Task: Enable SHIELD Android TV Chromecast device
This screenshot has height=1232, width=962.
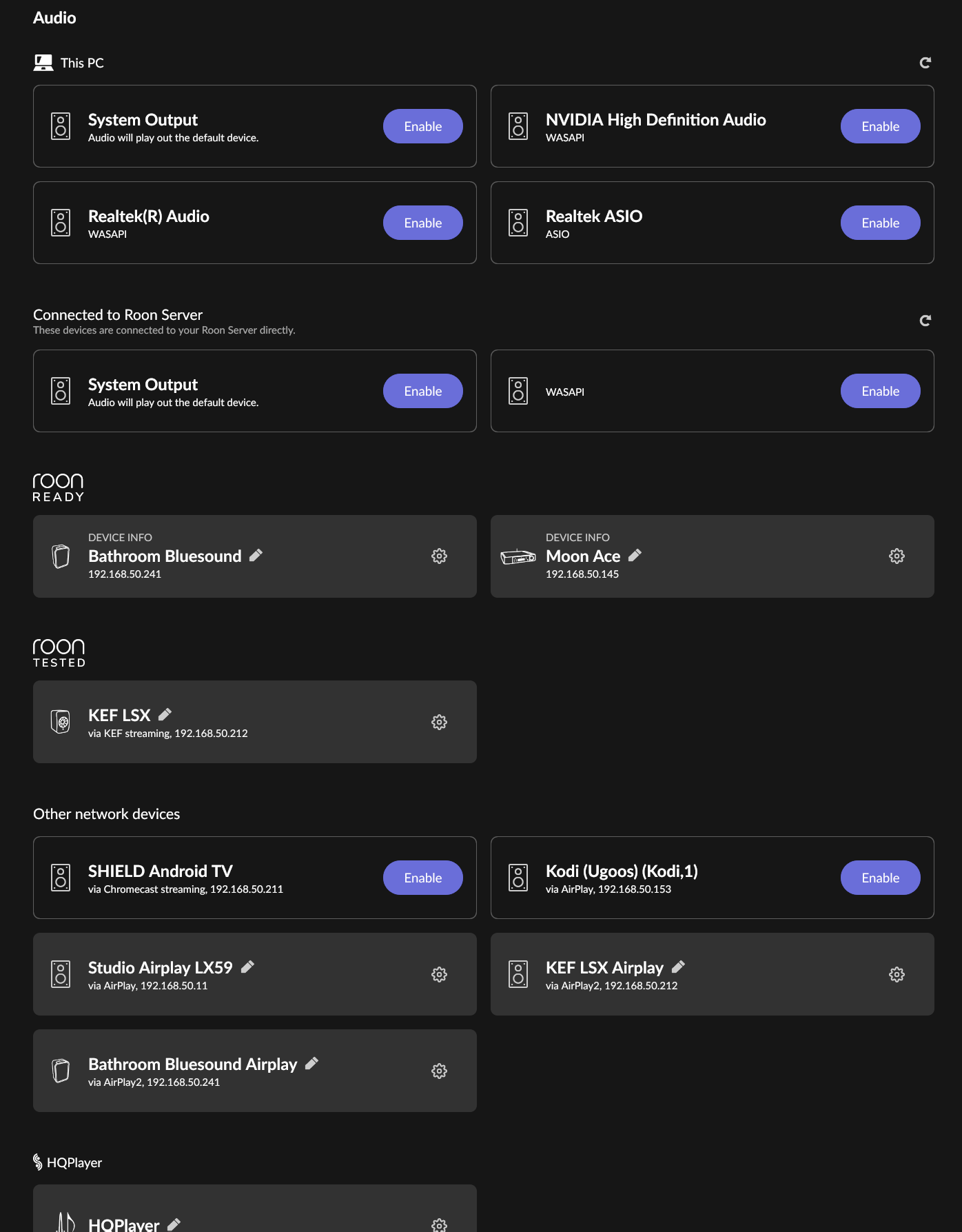Action: (x=423, y=878)
